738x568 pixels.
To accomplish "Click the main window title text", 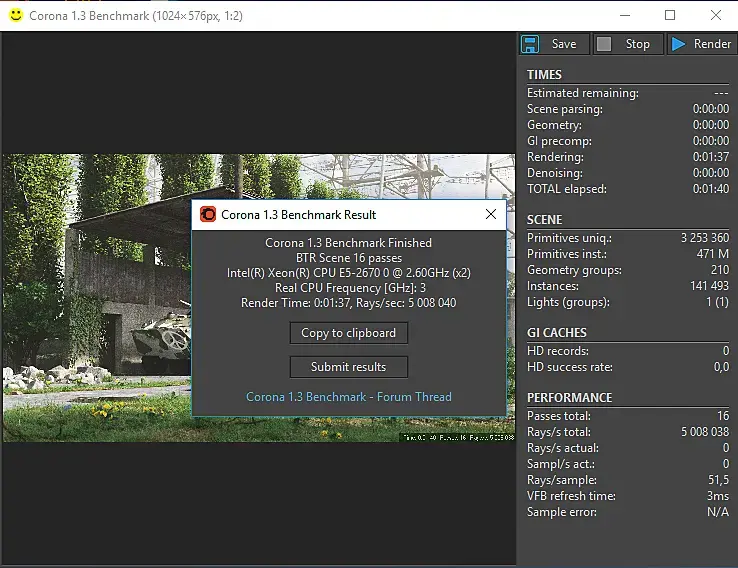I will [136, 16].
